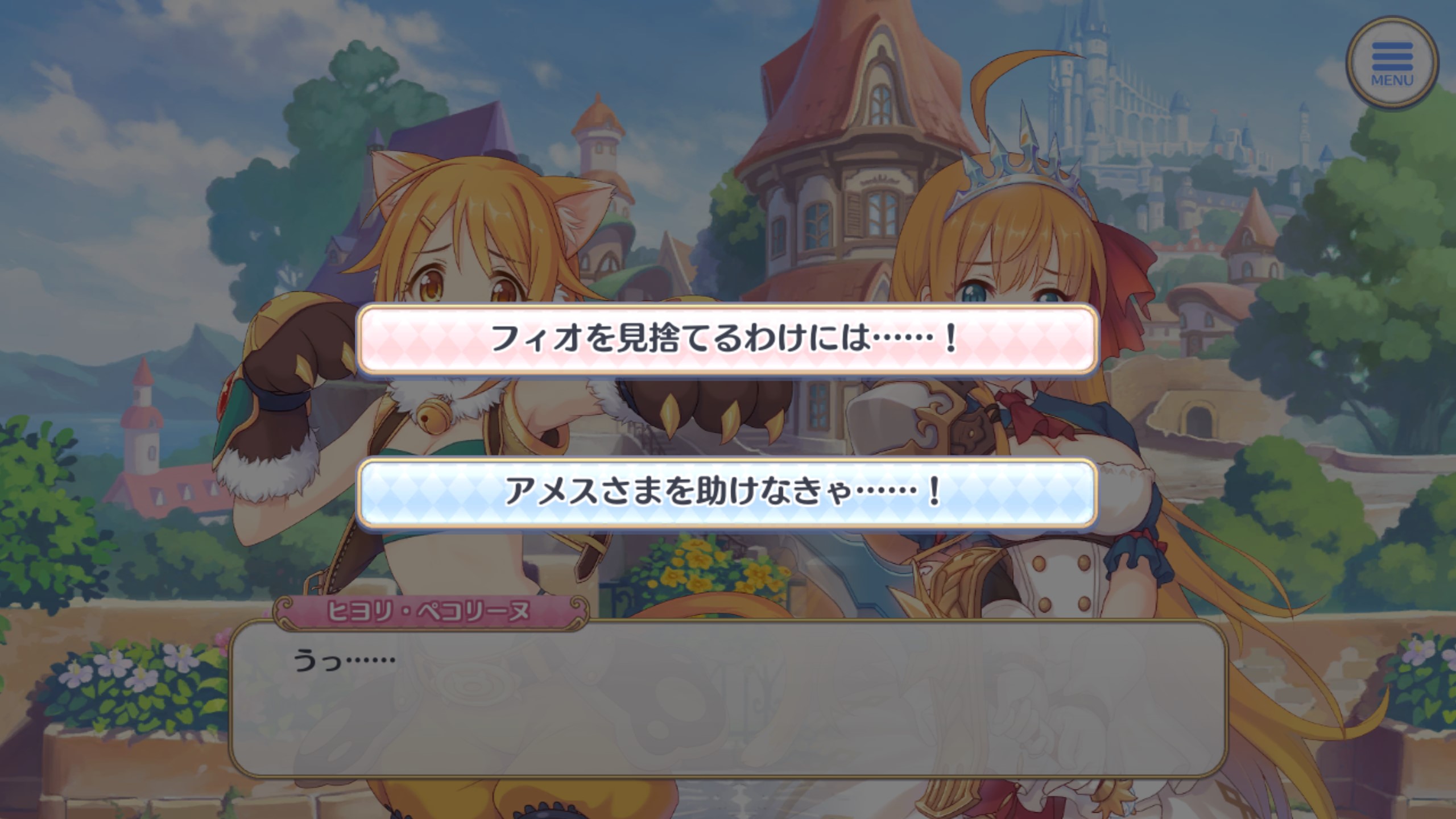
Task: Choose the pink option フィオを見捨てるわけには
Action: pyautogui.click(x=727, y=339)
